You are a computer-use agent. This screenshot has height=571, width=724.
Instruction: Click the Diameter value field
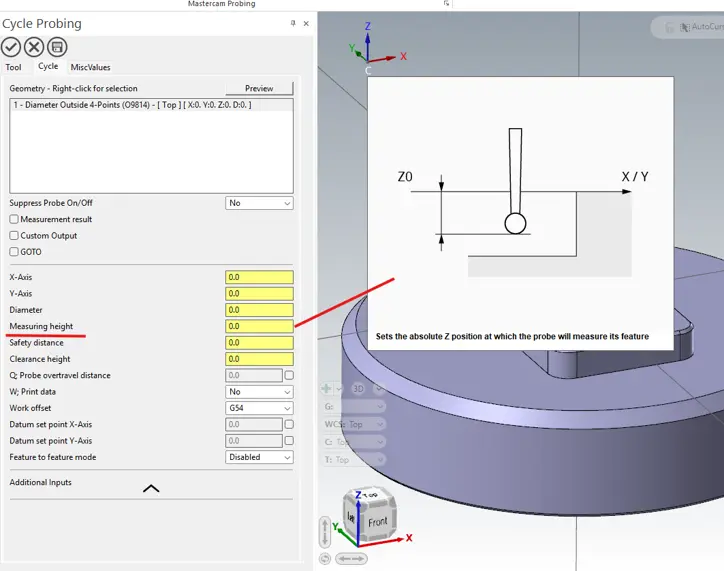[x=259, y=310]
